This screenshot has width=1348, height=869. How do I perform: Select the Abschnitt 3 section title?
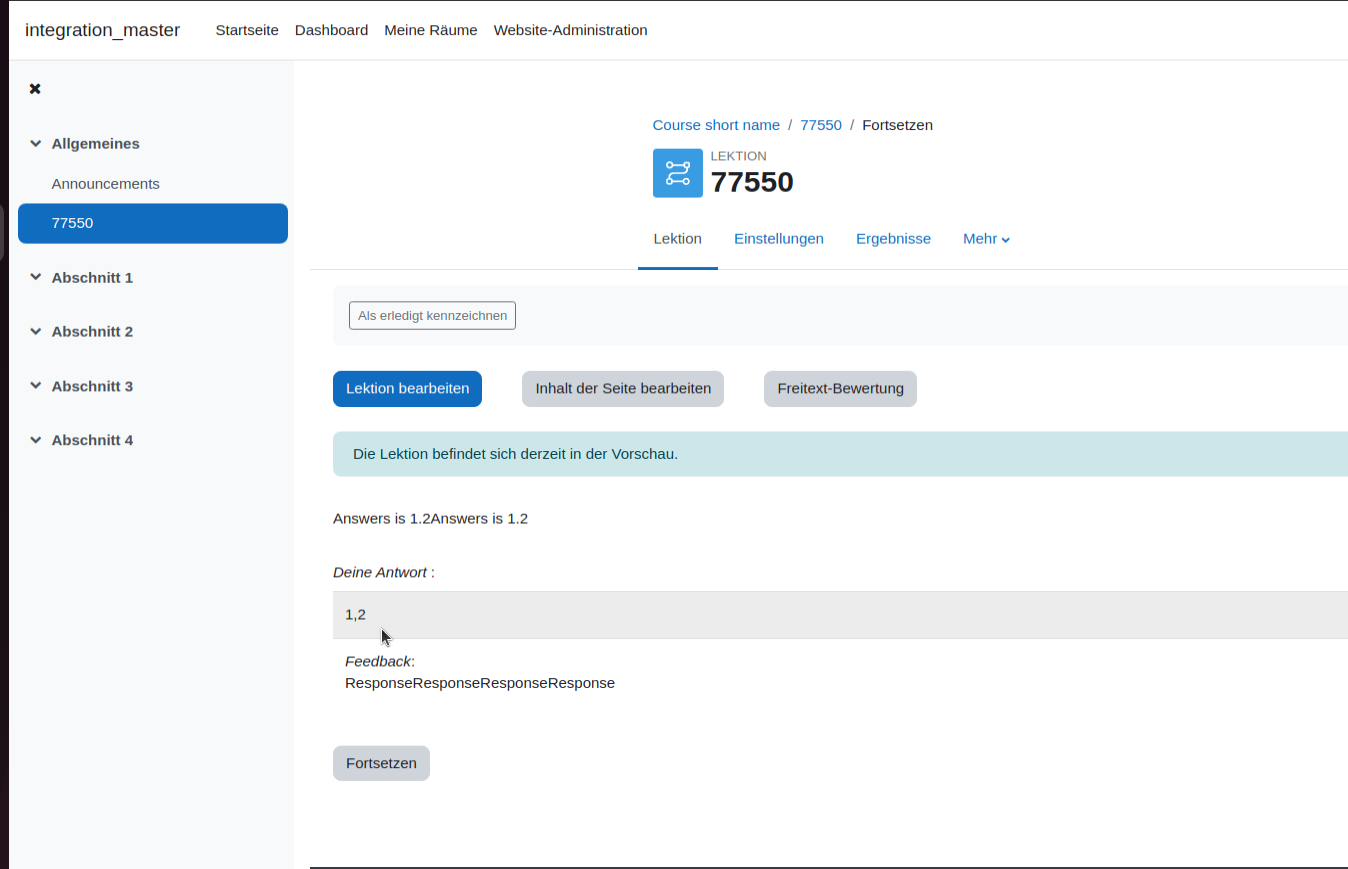(92, 386)
